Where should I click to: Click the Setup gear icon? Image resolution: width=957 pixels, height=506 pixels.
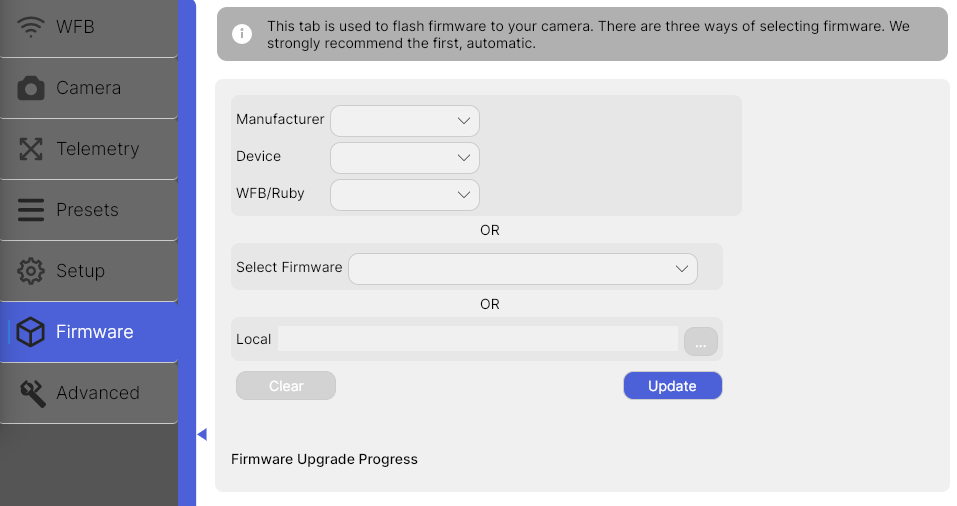point(31,271)
